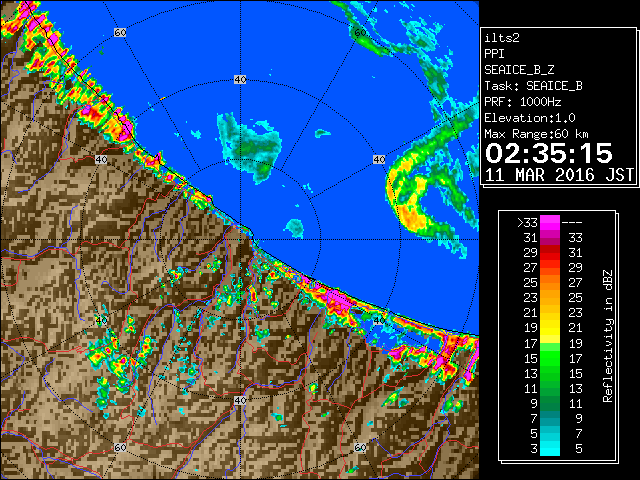This screenshot has height=480, width=640.
Task: Pick the orange 25–27 dBZ color band
Action: pos(550,283)
